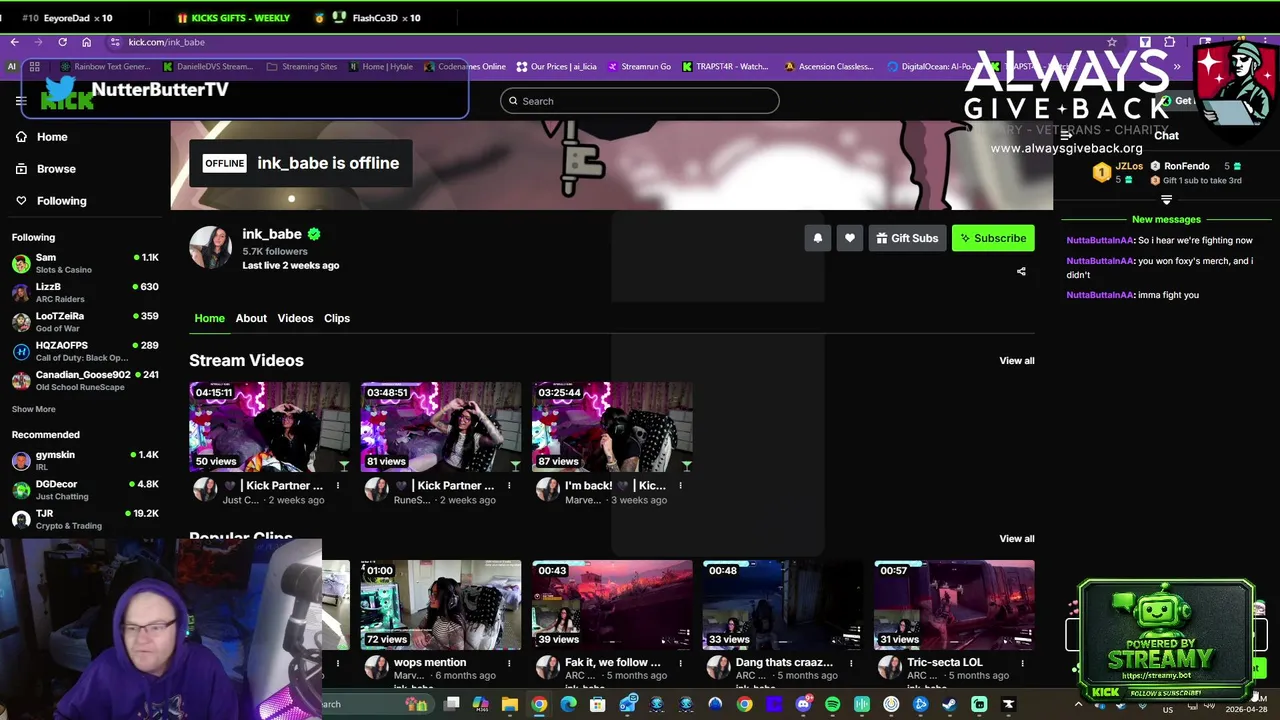
Task: Switch to the Videos tab
Action: (295, 318)
